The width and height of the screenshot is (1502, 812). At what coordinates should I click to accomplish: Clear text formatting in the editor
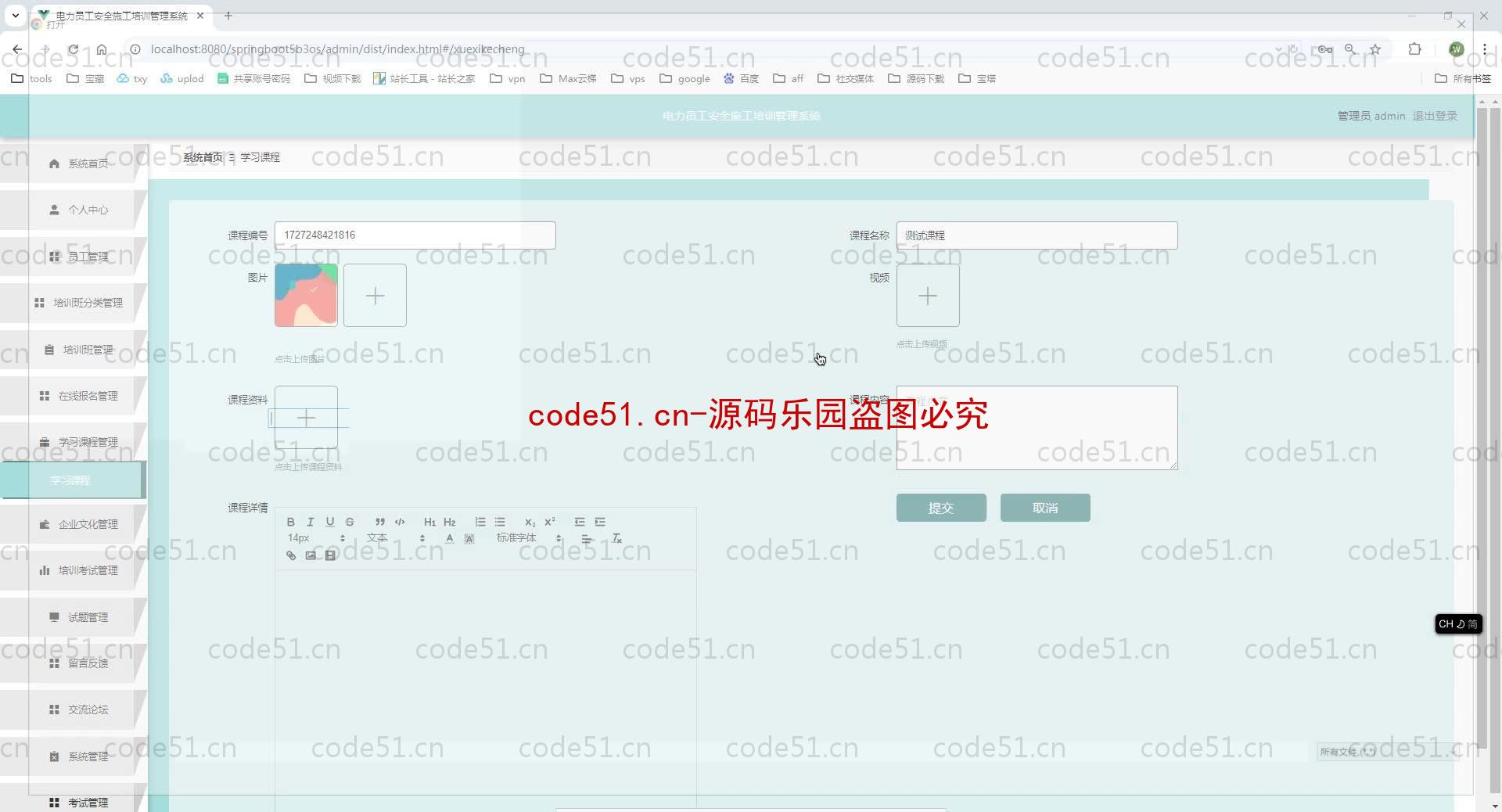pyautogui.click(x=617, y=538)
